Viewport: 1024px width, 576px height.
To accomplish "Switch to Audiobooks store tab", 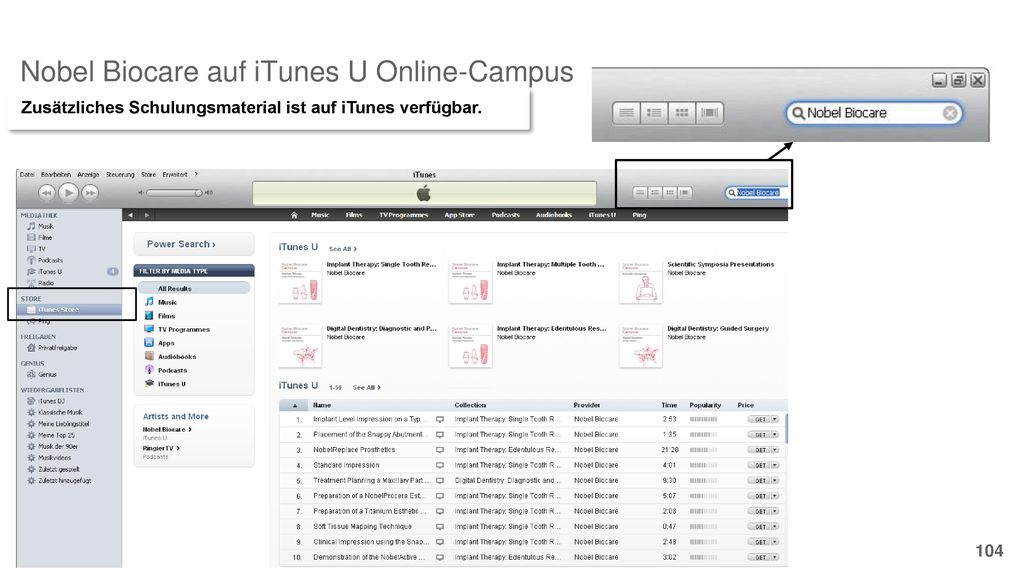I will tap(554, 215).
